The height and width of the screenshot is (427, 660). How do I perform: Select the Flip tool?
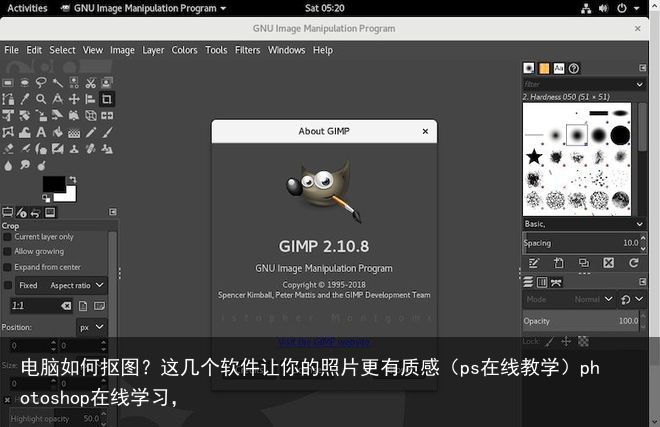tap(107, 116)
